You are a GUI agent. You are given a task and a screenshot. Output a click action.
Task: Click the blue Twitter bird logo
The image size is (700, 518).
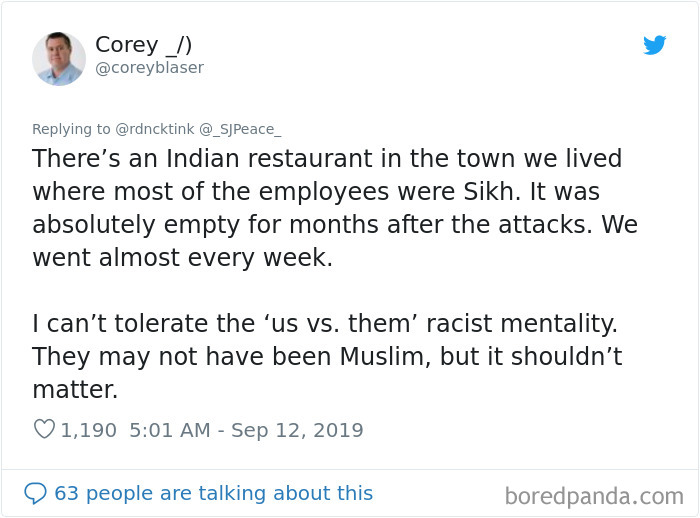pos(654,45)
